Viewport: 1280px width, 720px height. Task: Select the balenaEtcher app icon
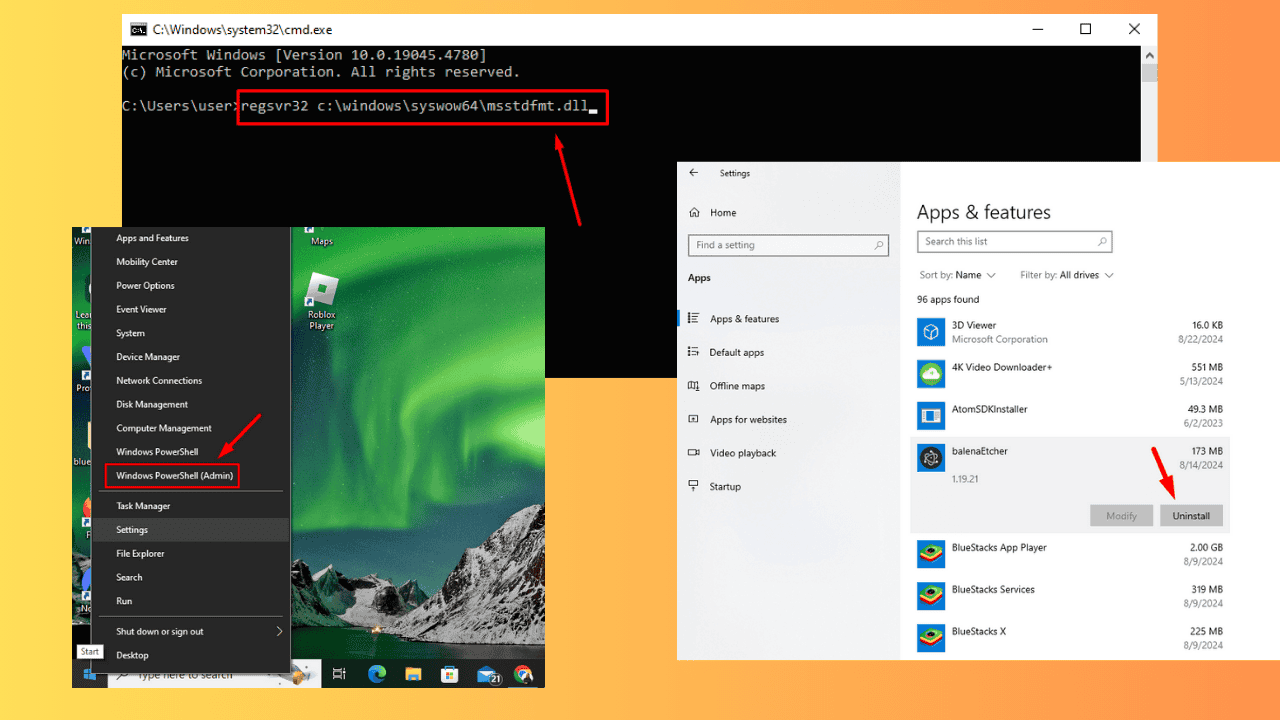[x=931, y=458]
